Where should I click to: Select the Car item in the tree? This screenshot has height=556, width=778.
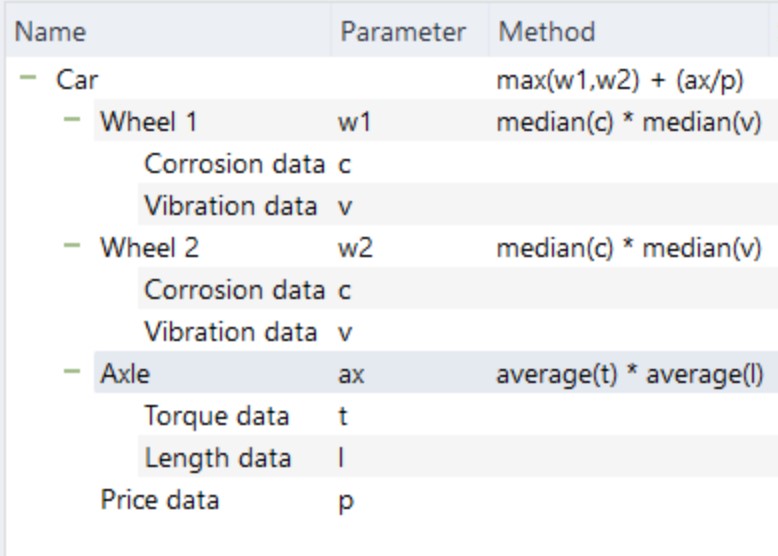pos(77,80)
